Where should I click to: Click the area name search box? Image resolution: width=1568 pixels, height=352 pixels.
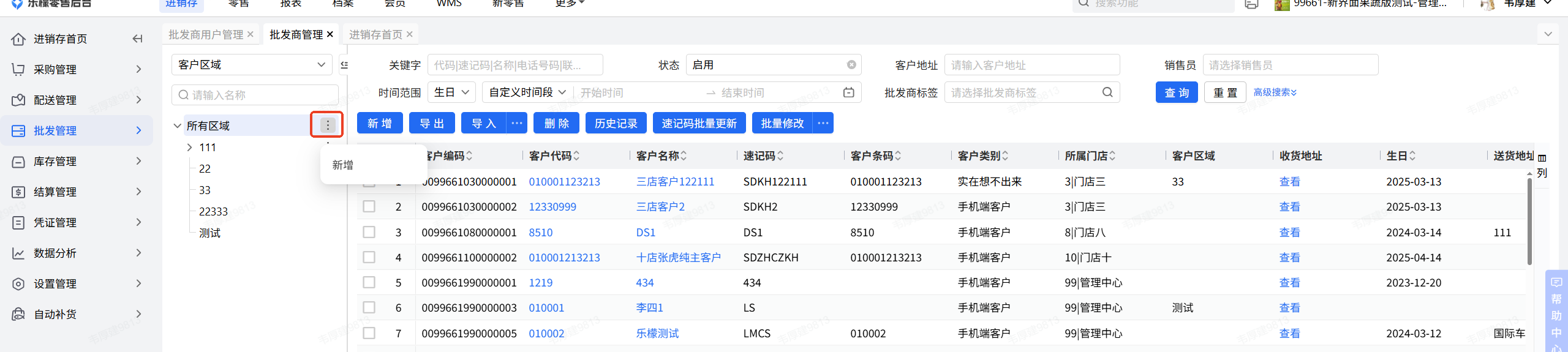[255, 95]
